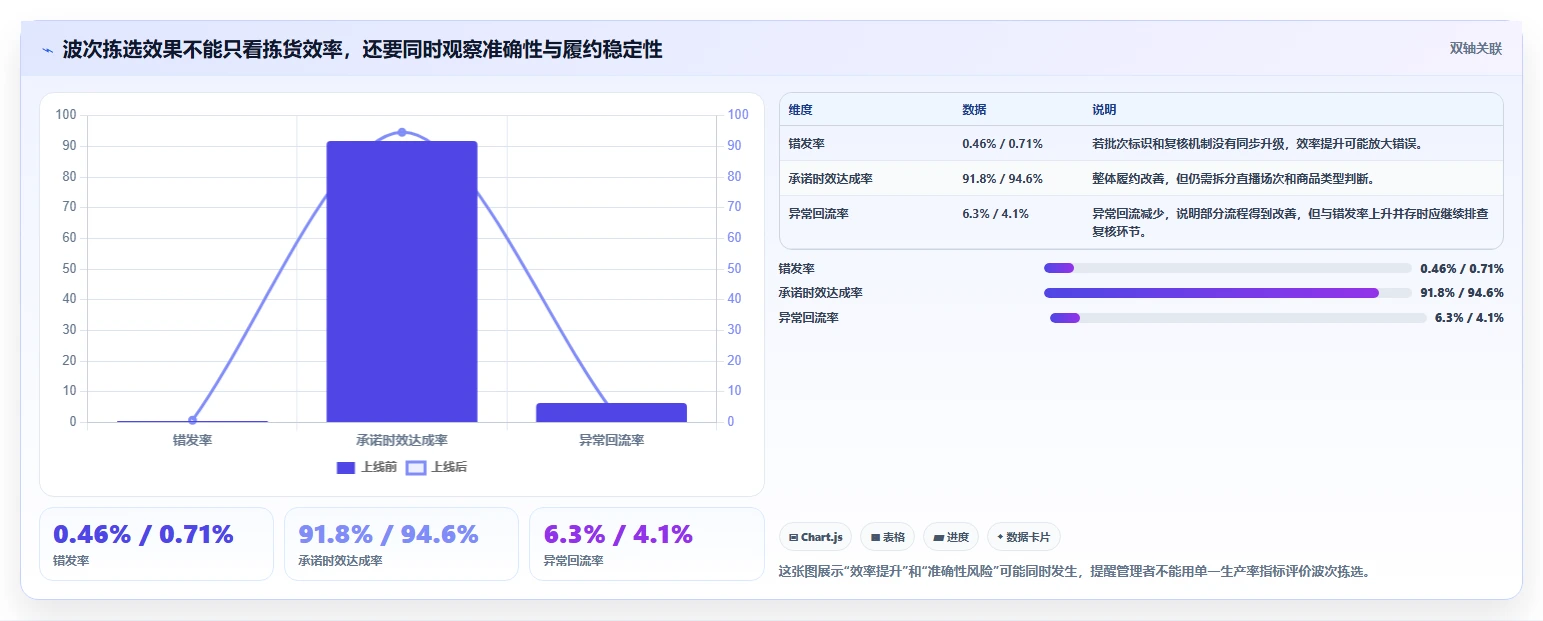The image size is (1543, 621).
Task: Click the lightning icon beside the title
Action: [47, 49]
